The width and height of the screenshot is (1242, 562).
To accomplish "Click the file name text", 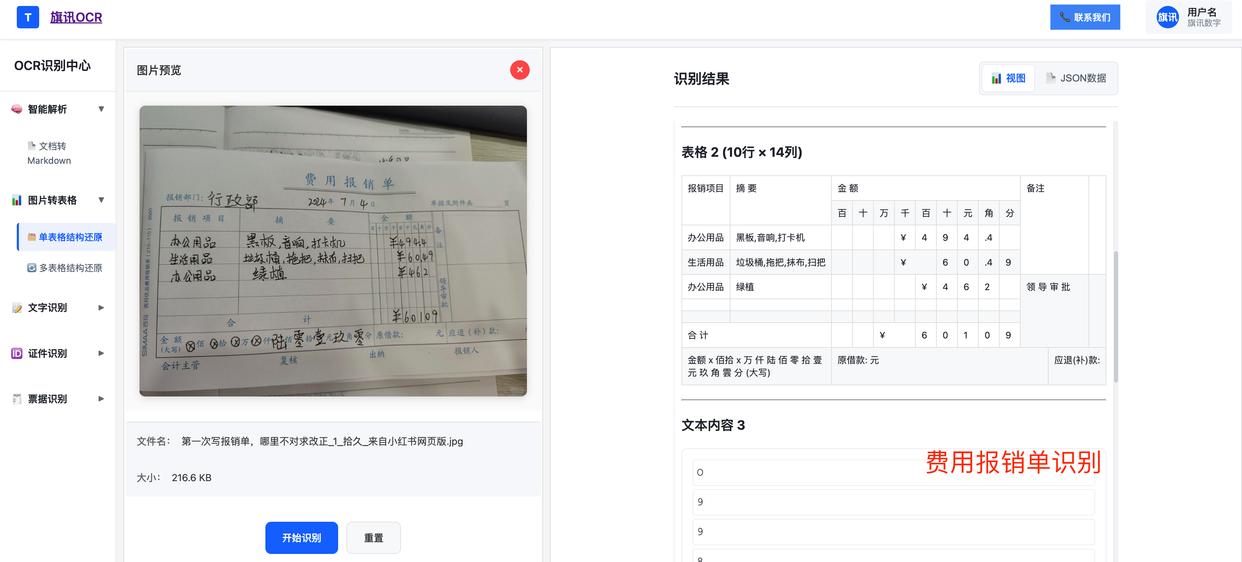I will point(322,441).
